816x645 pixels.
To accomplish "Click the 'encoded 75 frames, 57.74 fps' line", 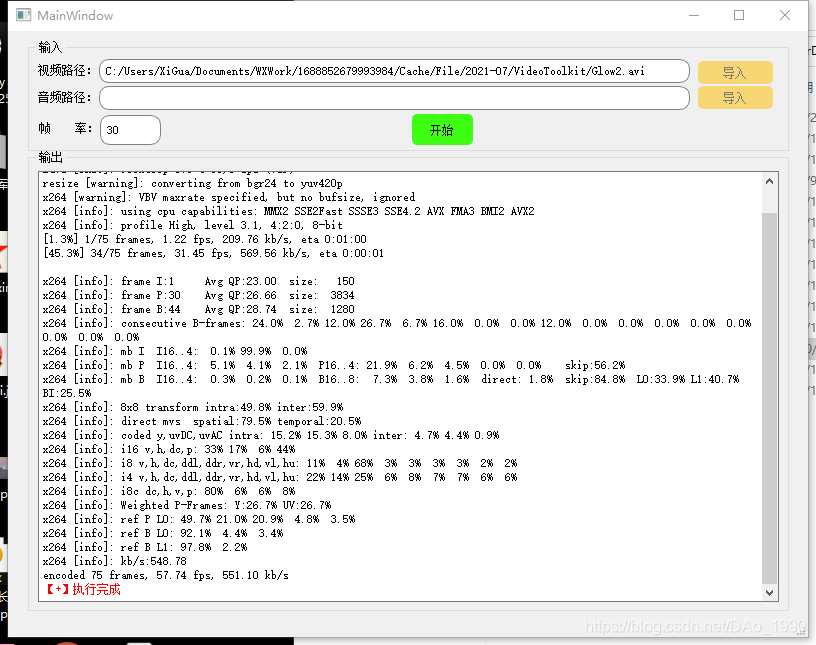I will pos(165,575).
